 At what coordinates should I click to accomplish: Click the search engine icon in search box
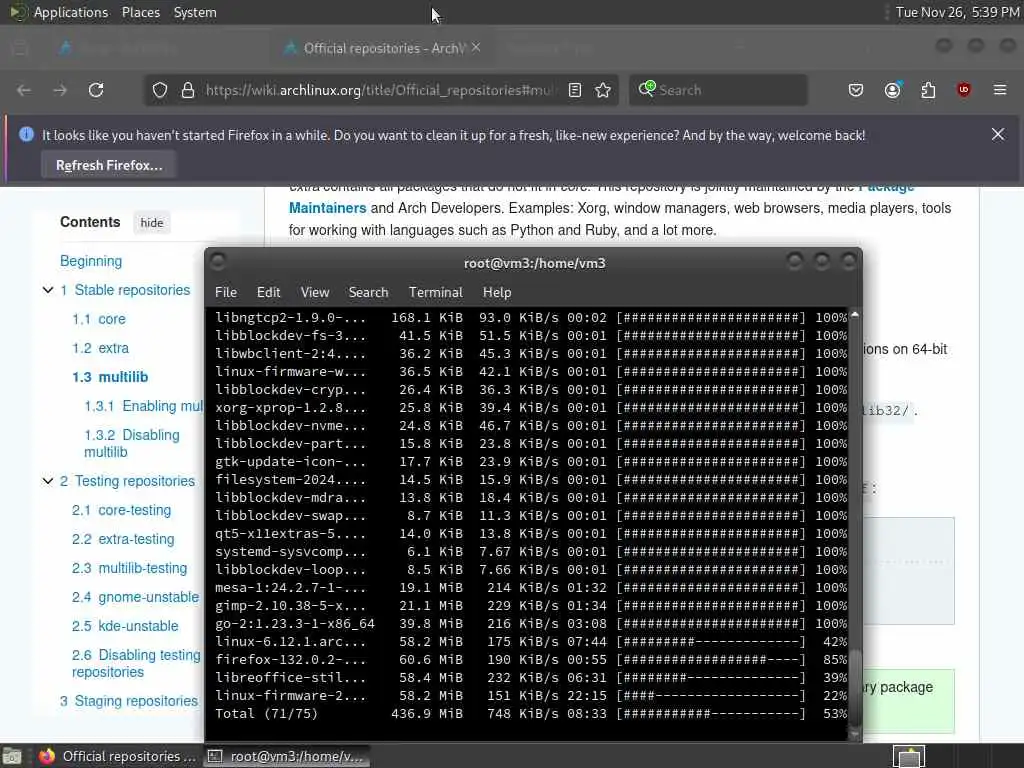point(647,89)
